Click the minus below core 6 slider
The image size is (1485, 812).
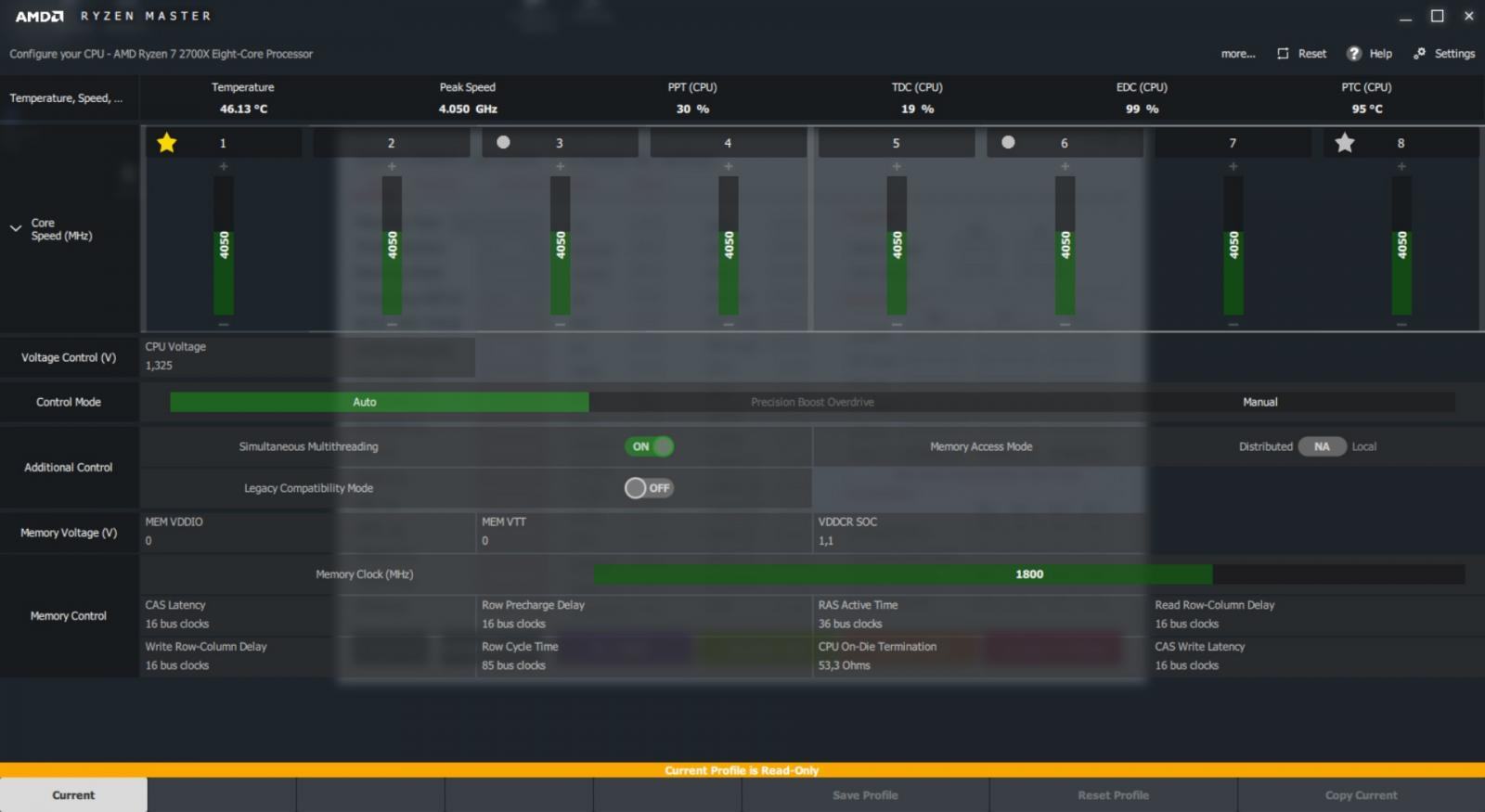pyautogui.click(x=1065, y=325)
